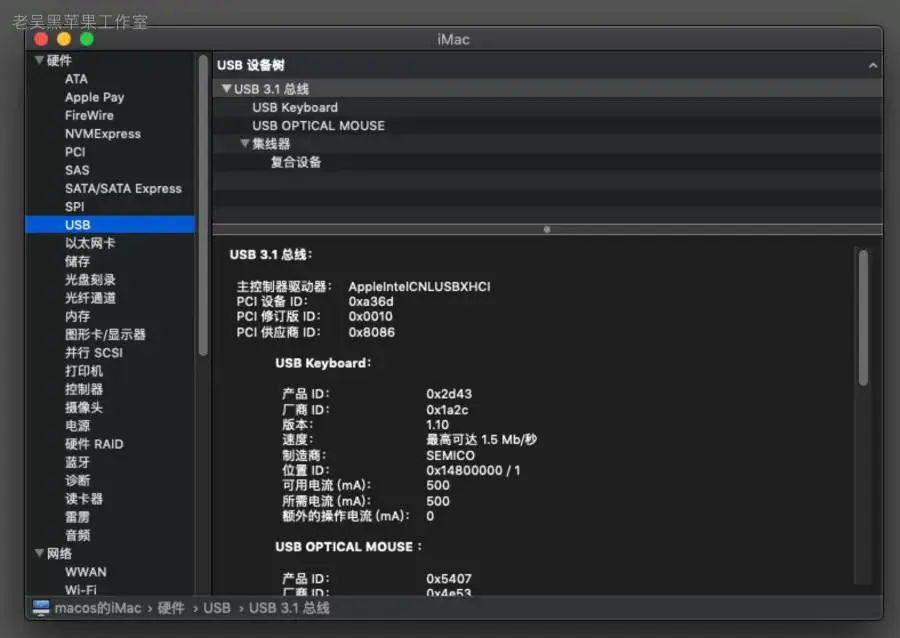Collapse the USB 3.1 总线 tree node
This screenshot has height=638, width=900.
pyautogui.click(x=227, y=88)
